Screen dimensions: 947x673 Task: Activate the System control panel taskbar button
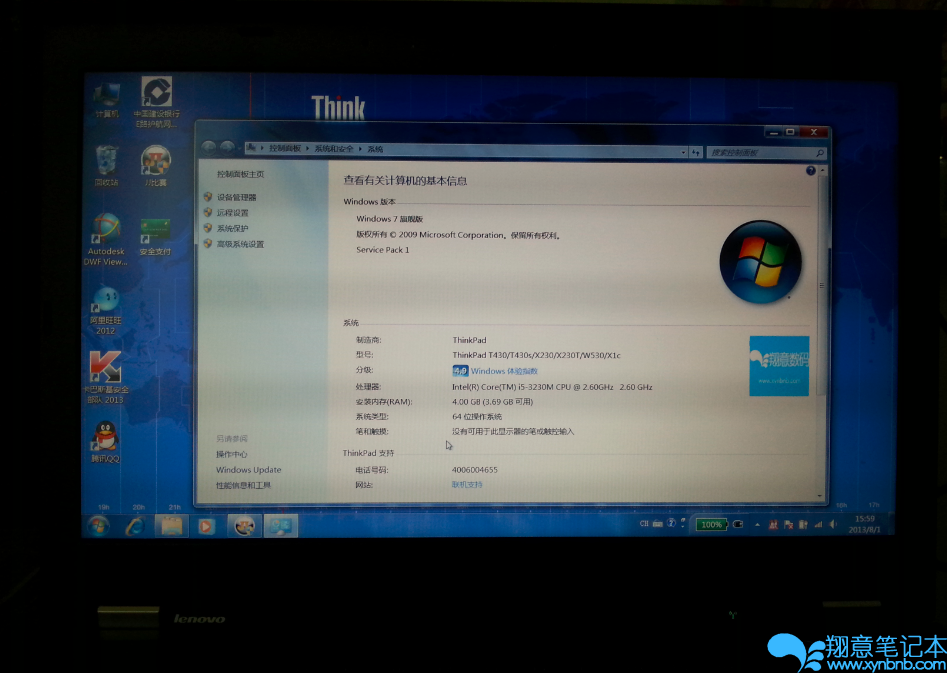click(281, 526)
